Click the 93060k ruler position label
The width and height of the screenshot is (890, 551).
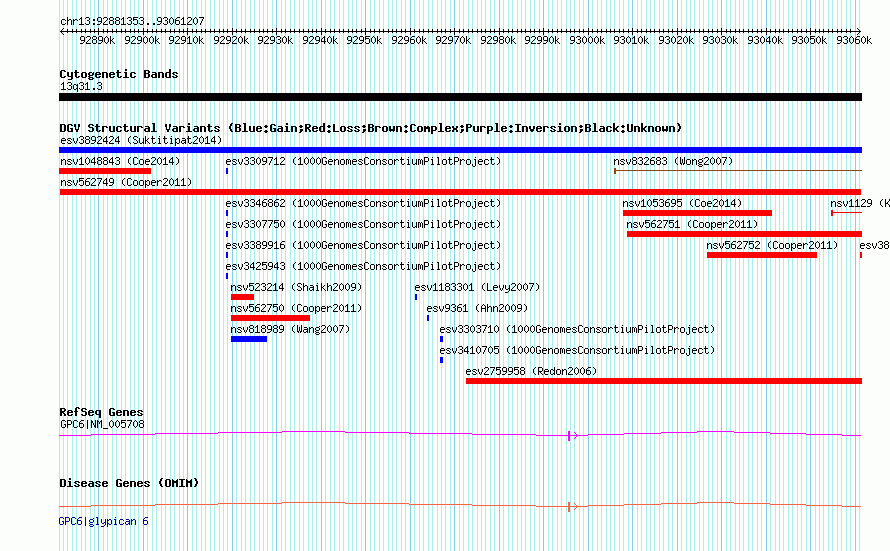pyautogui.click(x=854, y=40)
